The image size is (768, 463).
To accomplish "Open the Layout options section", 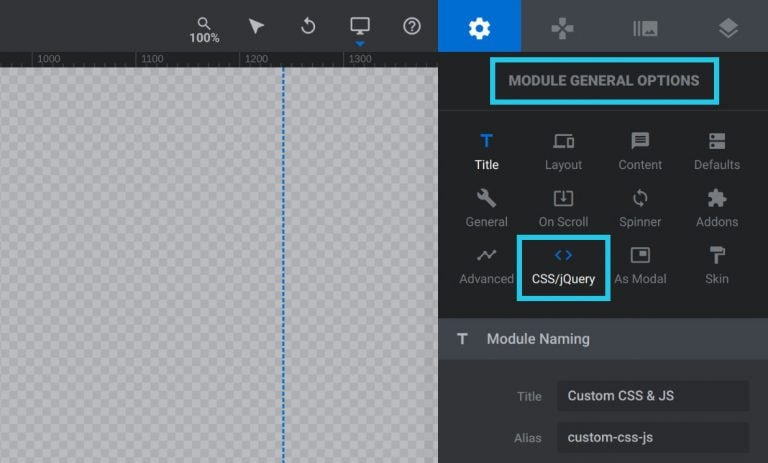I will [563, 152].
